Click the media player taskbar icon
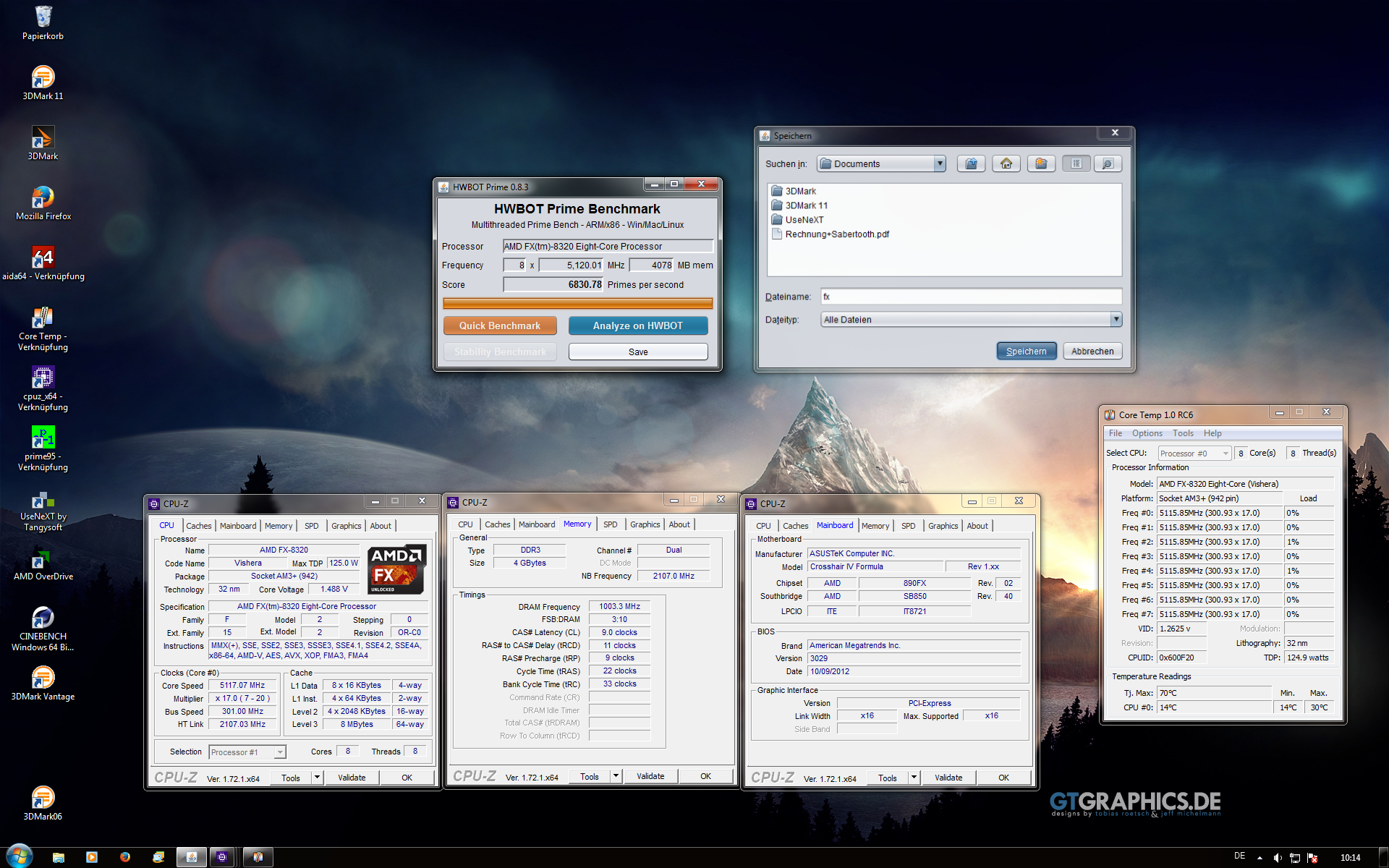Viewport: 1389px width, 868px height. (92, 857)
